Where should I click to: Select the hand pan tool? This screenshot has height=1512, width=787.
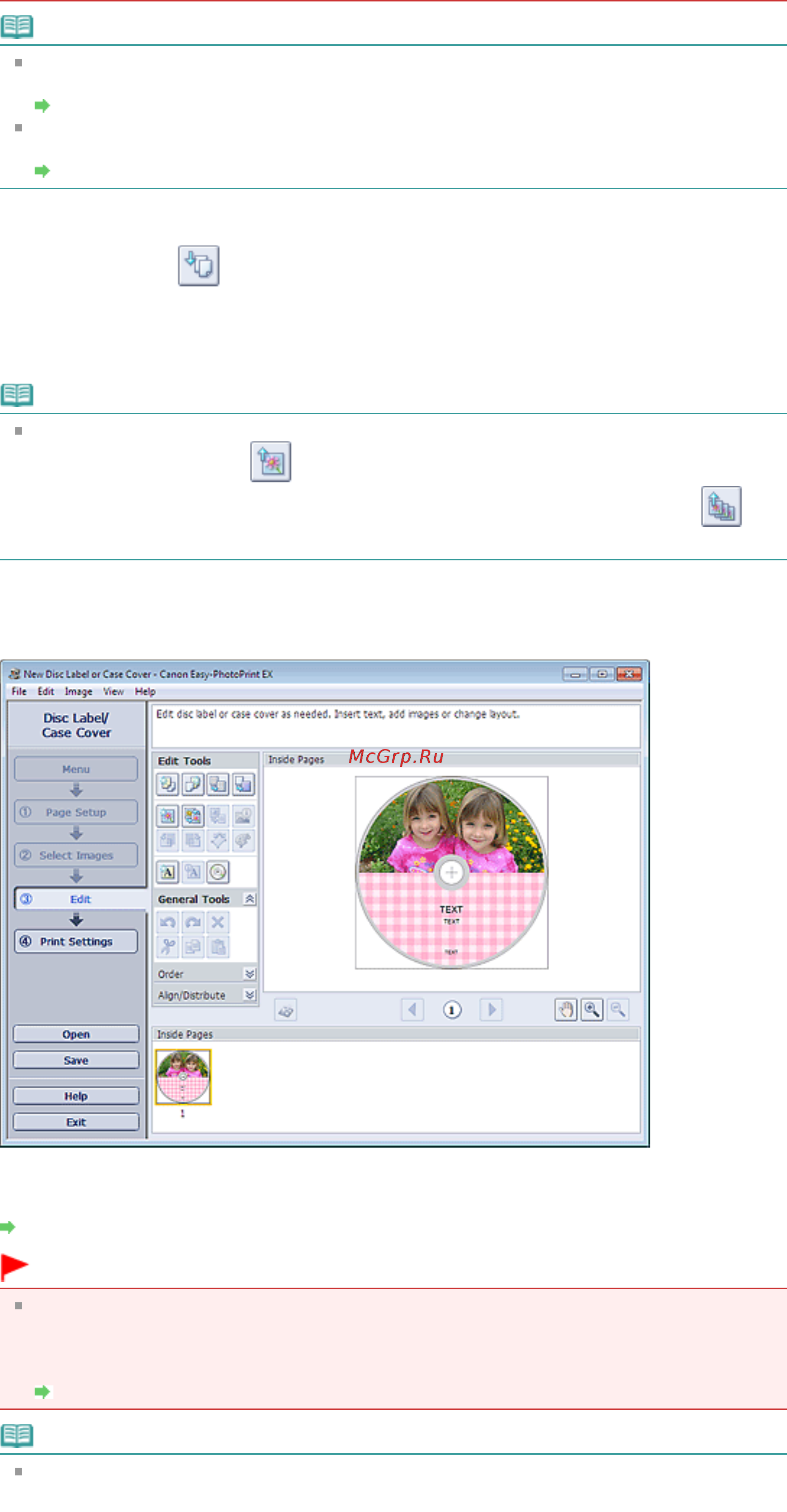click(566, 1009)
